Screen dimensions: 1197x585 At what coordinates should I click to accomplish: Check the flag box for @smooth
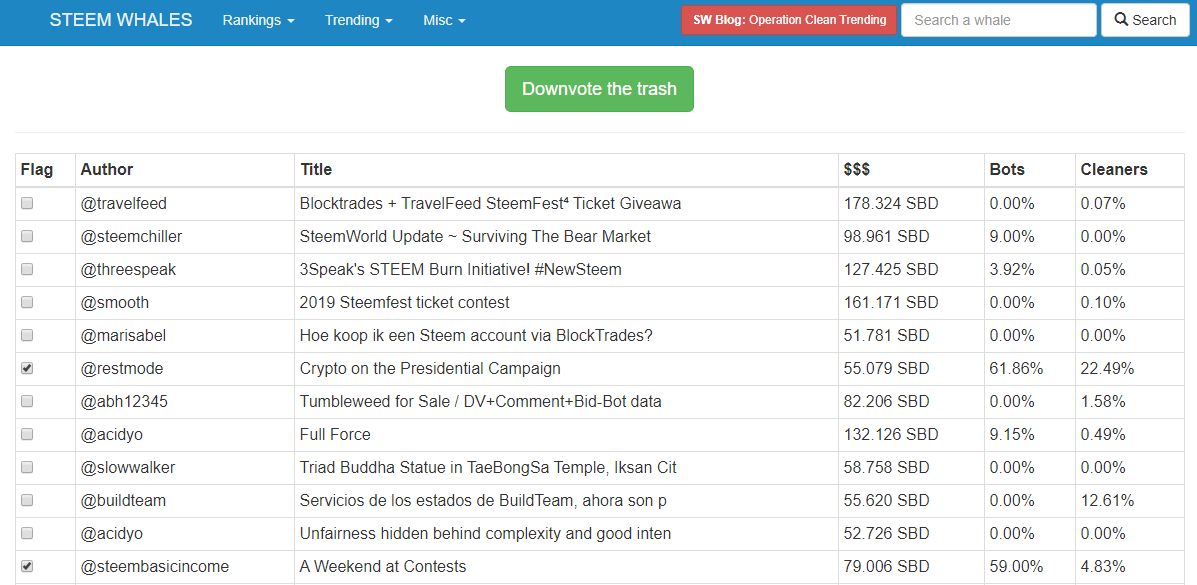pyautogui.click(x=27, y=302)
